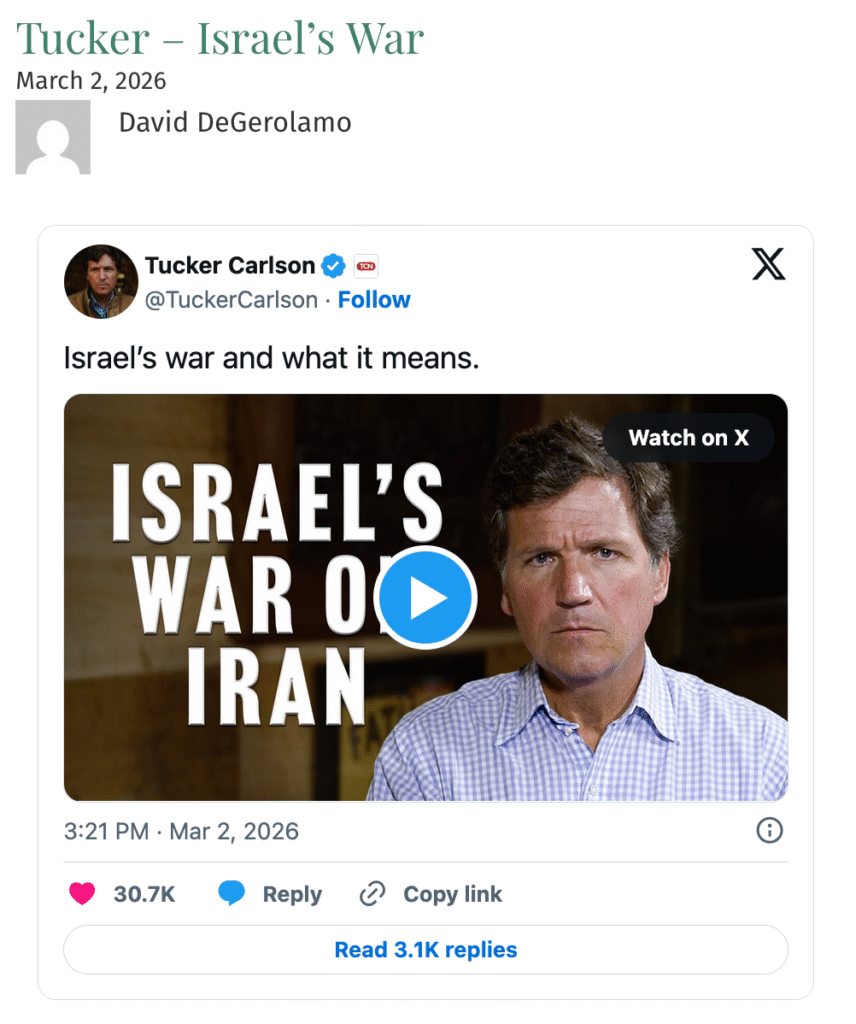The width and height of the screenshot is (856, 1024).
Task: Click the 30.7K like count
Action: pyautogui.click(x=144, y=894)
